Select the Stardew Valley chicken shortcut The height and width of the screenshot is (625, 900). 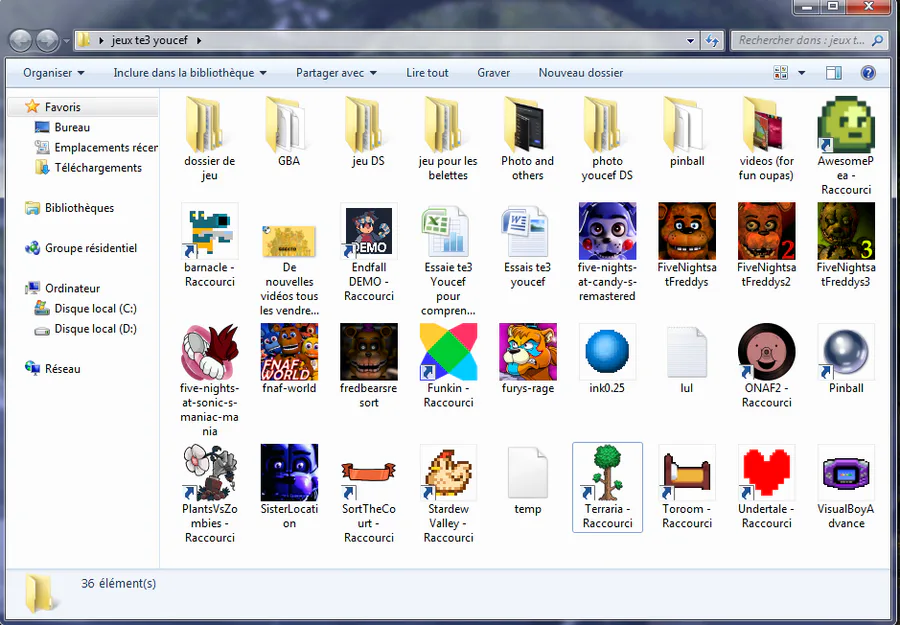coord(448,472)
